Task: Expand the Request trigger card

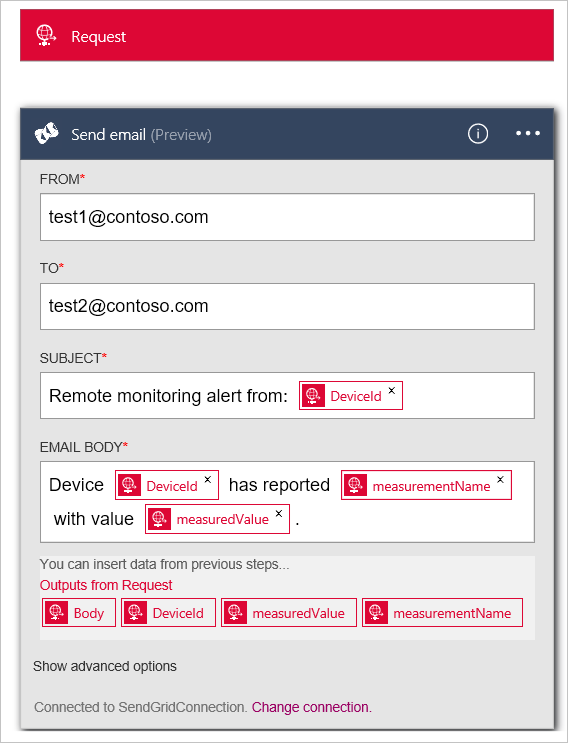Action: (287, 36)
